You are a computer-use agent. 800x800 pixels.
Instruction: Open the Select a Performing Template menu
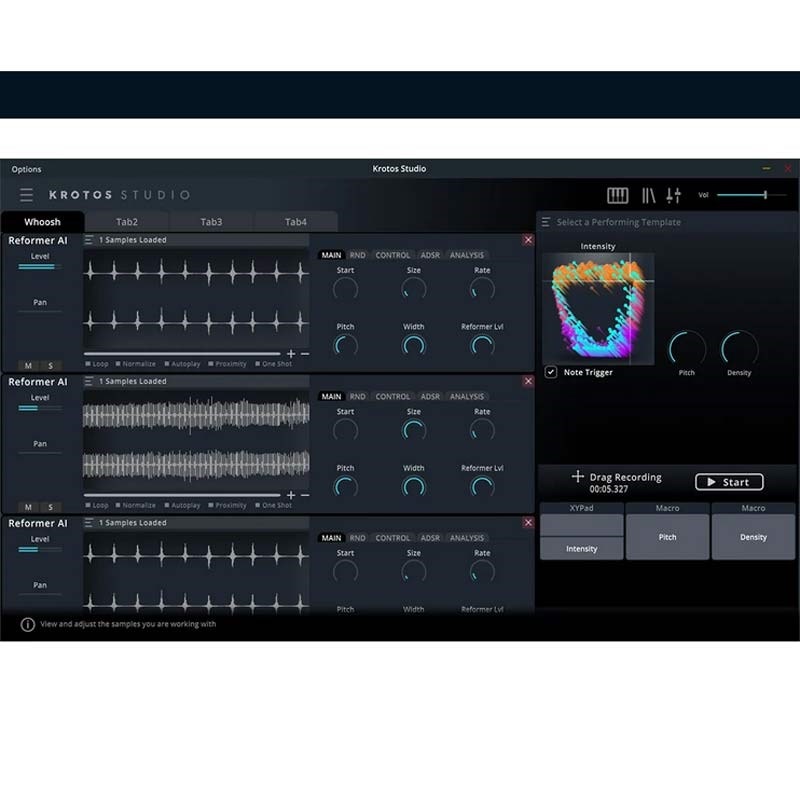click(546, 222)
